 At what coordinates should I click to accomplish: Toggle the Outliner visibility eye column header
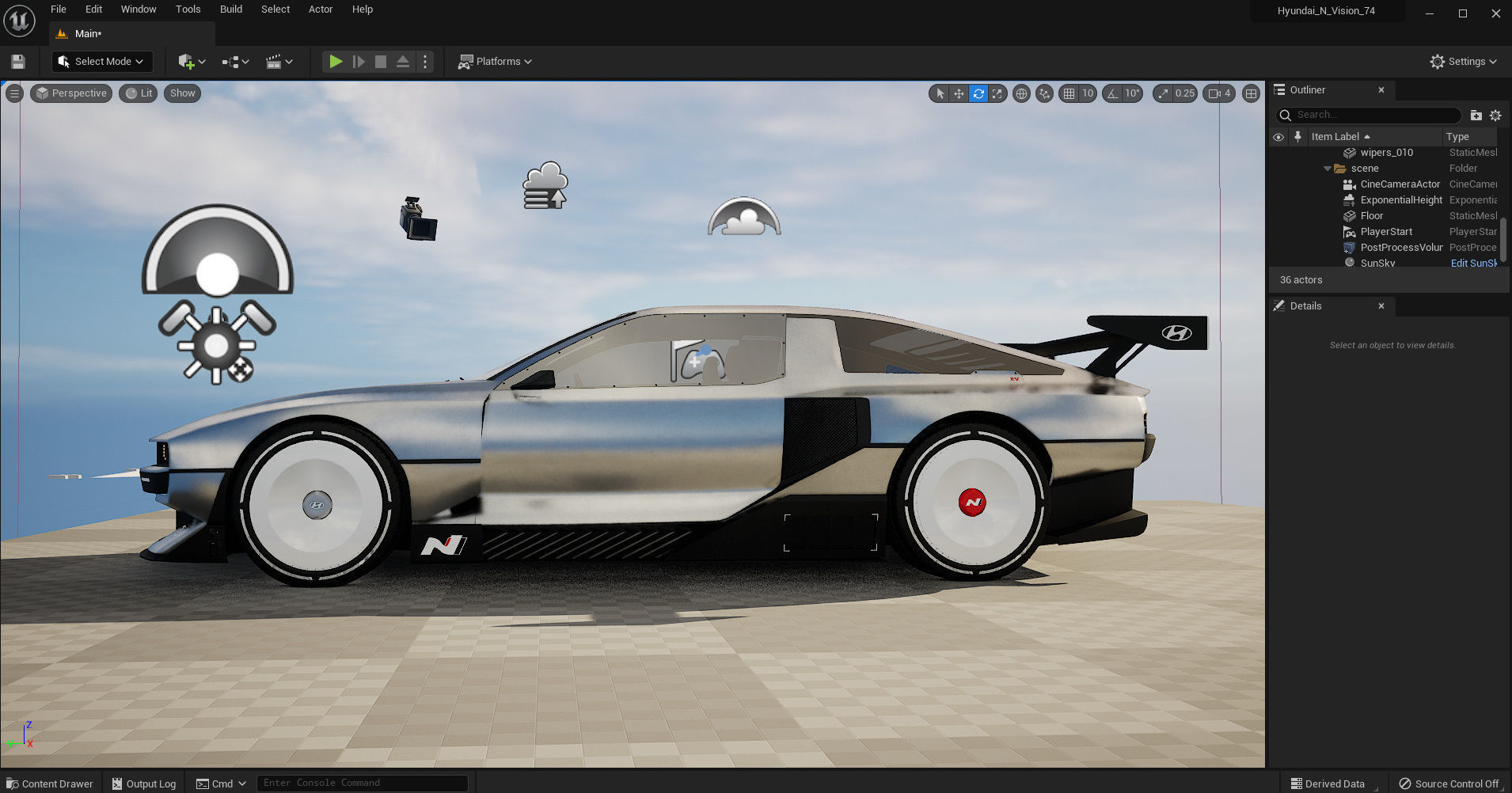coord(1278,137)
